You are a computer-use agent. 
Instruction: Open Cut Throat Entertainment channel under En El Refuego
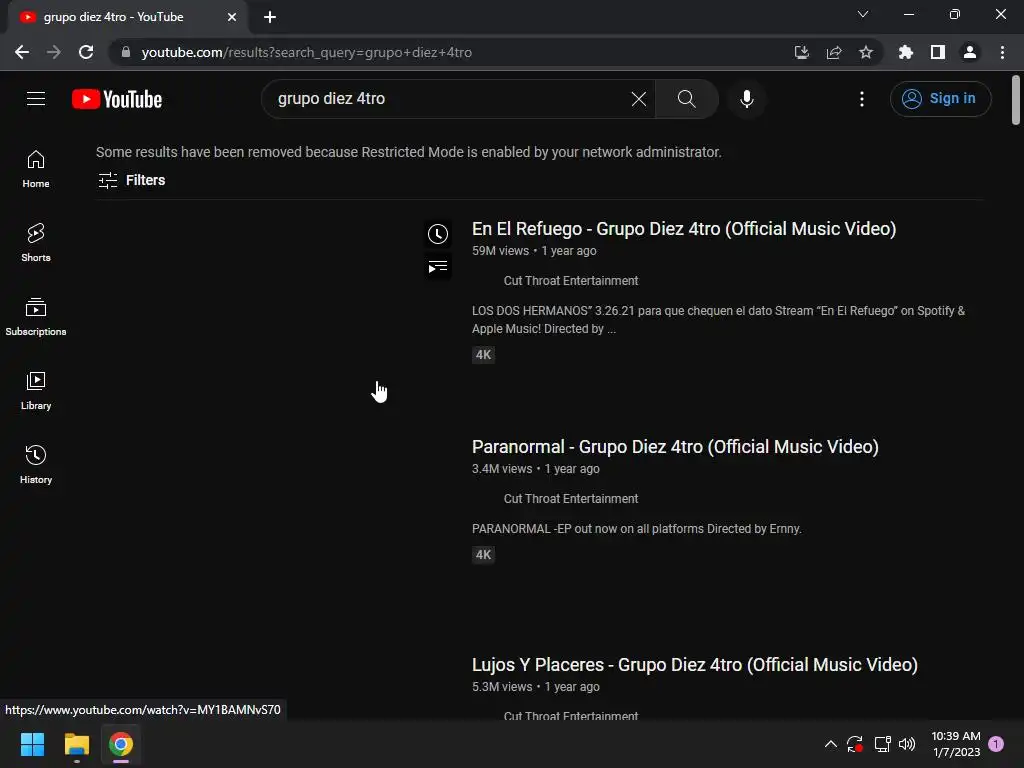(x=571, y=281)
